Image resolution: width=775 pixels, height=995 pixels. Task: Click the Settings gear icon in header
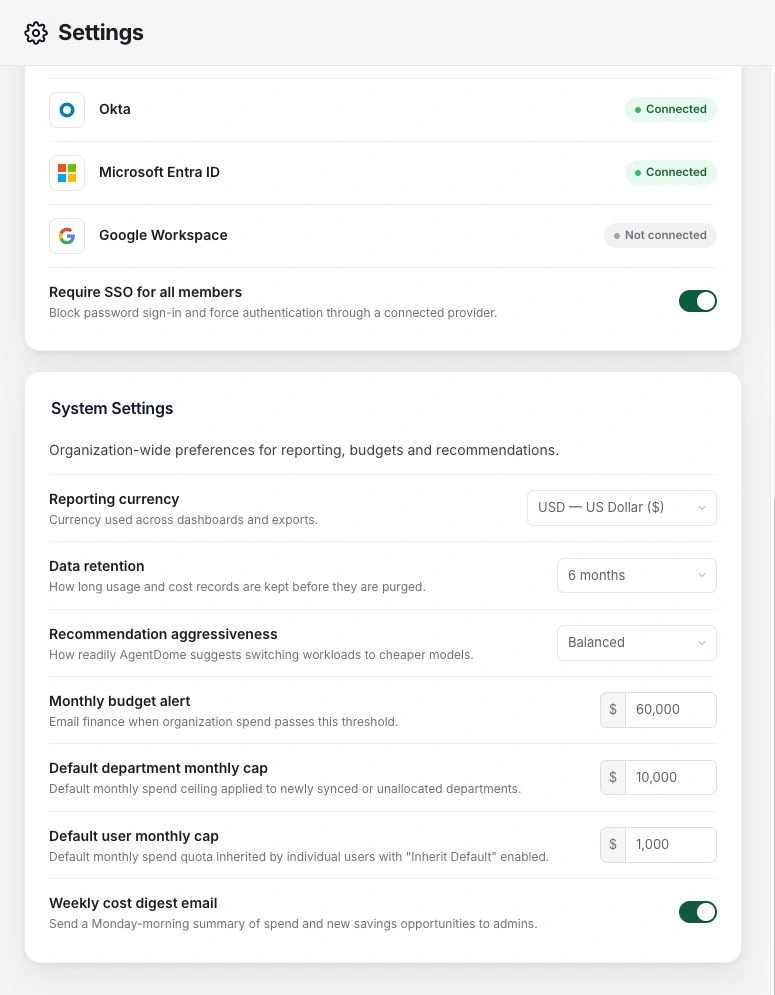pos(36,33)
